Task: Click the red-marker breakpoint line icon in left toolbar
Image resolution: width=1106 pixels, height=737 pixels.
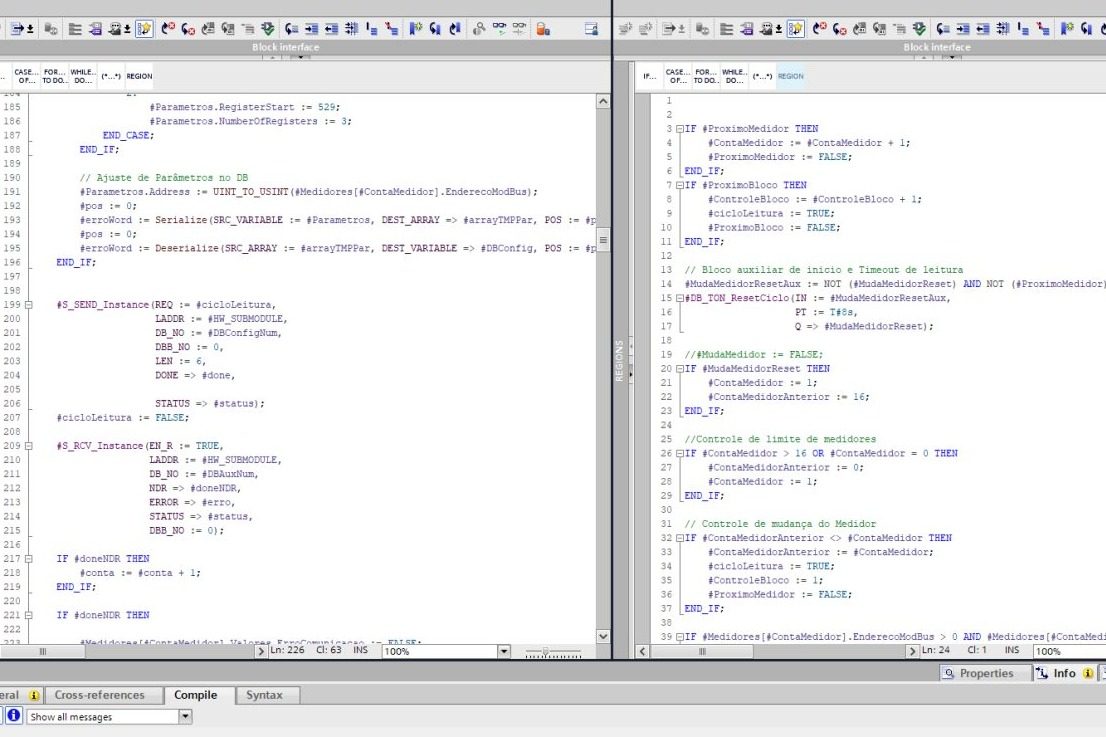Action: pos(391,29)
